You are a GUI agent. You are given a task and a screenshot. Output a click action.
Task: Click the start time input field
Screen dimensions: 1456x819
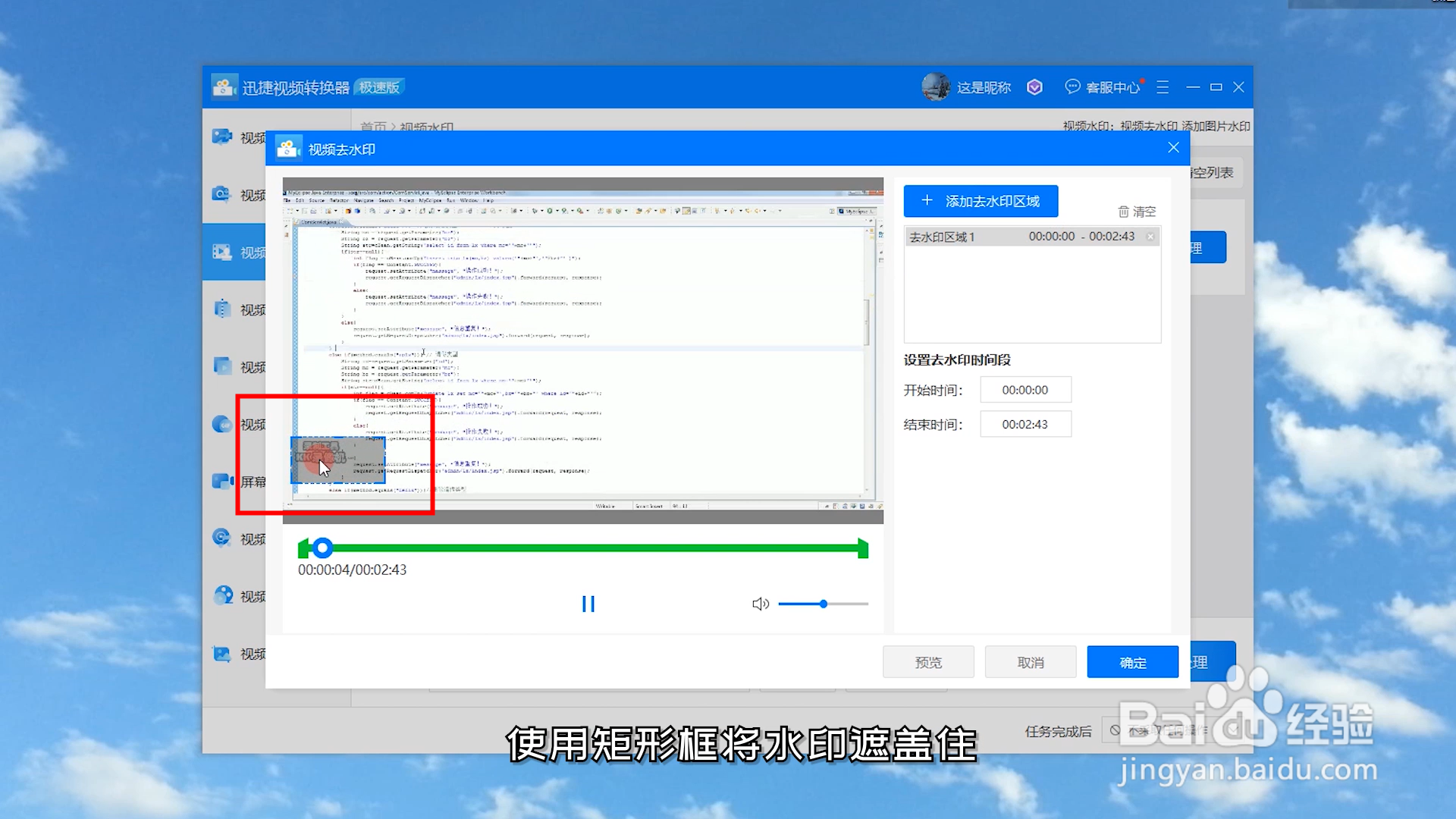[x=1025, y=390]
